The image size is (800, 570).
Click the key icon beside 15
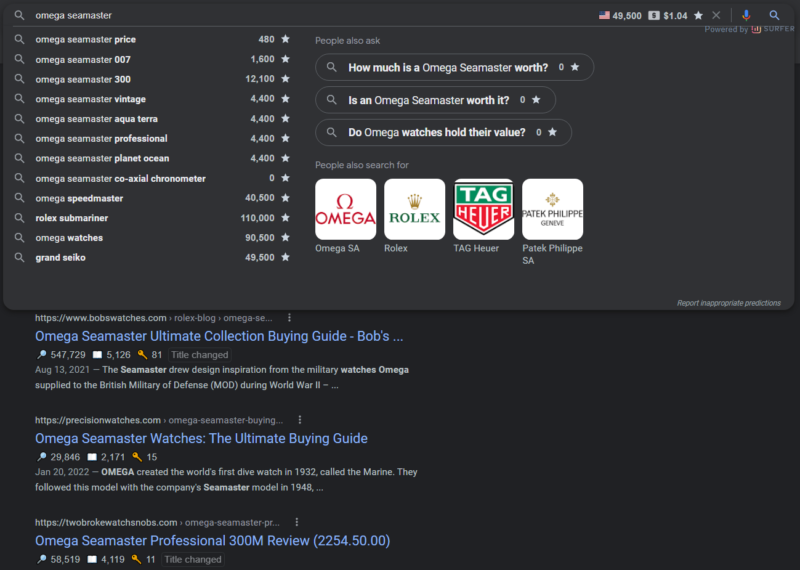(137, 457)
